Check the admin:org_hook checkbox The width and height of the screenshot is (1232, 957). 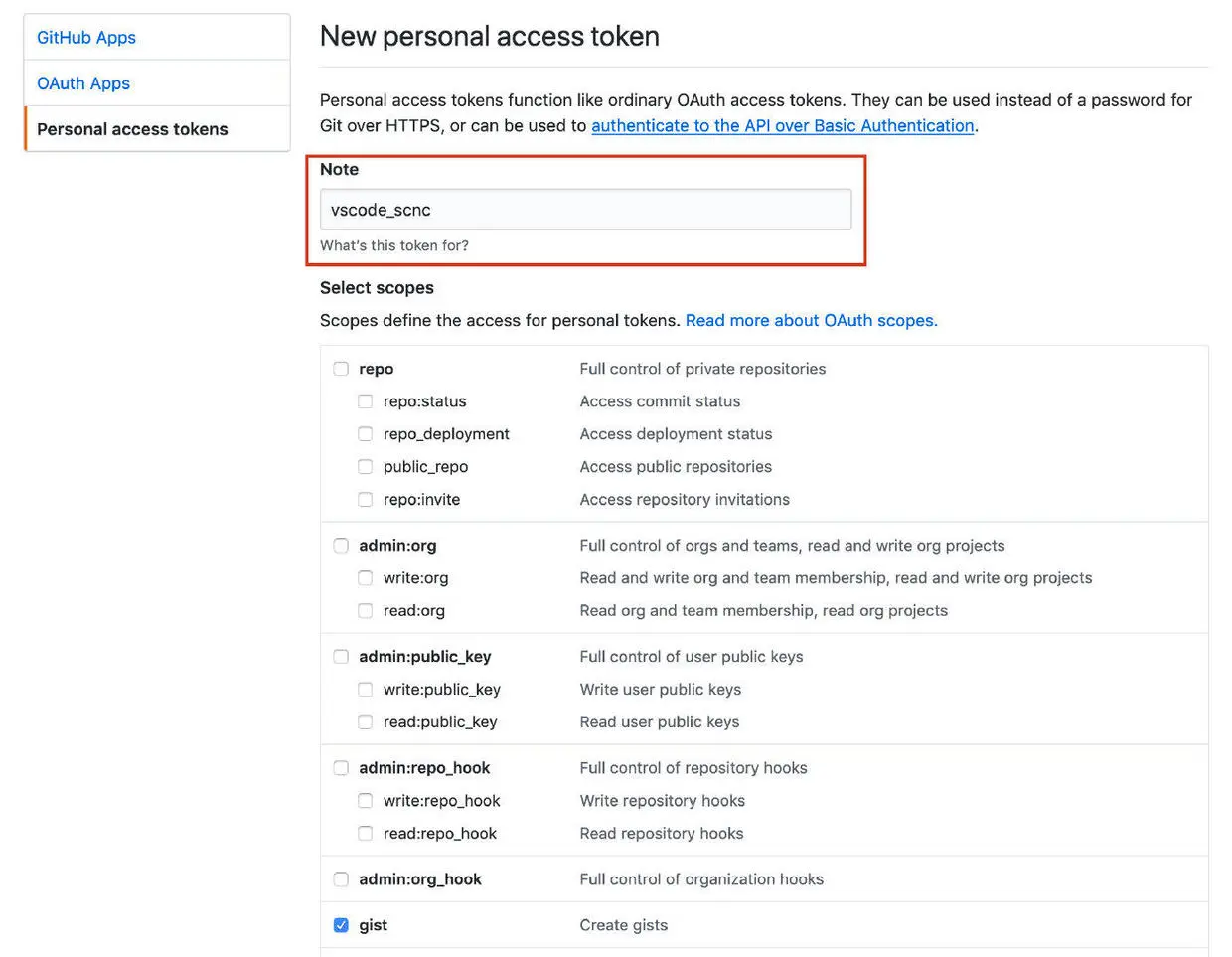click(341, 879)
